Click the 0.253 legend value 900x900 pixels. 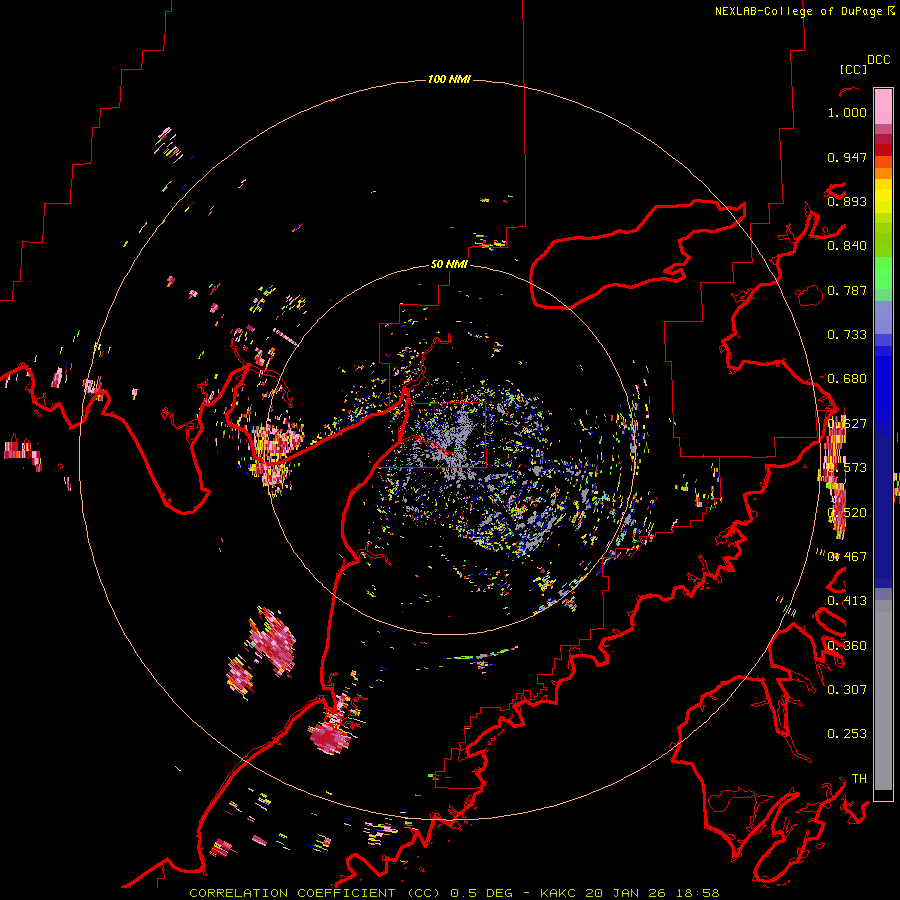847,734
